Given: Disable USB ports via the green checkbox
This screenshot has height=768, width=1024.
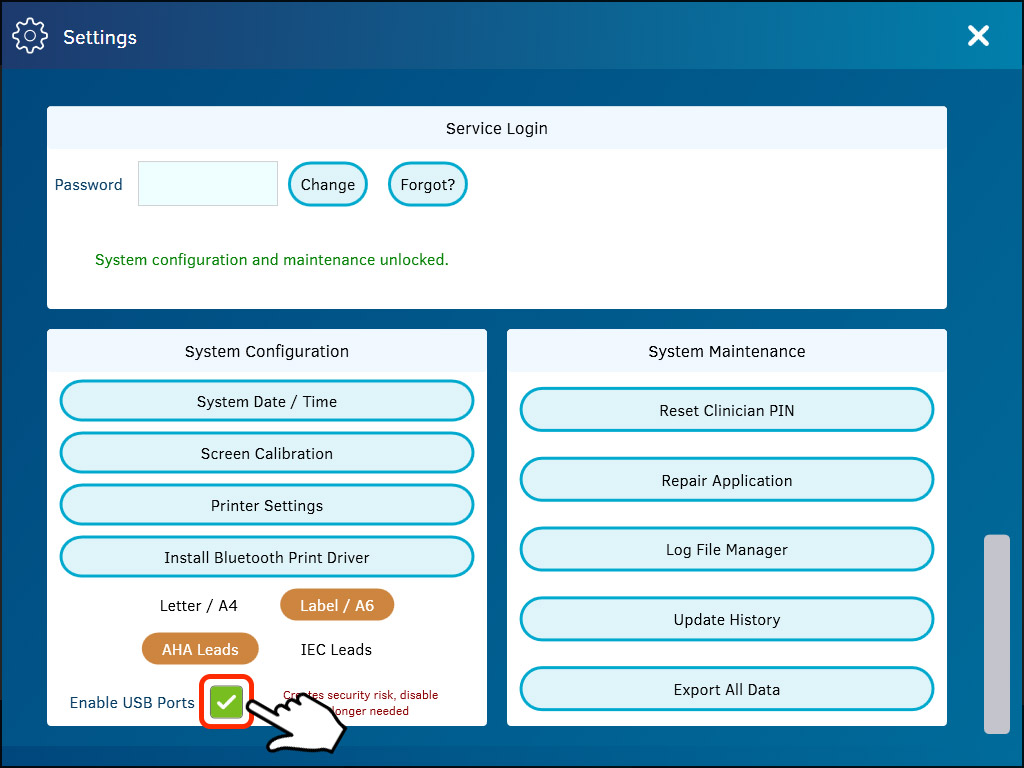Looking at the screenshot, I should [226, 702].
